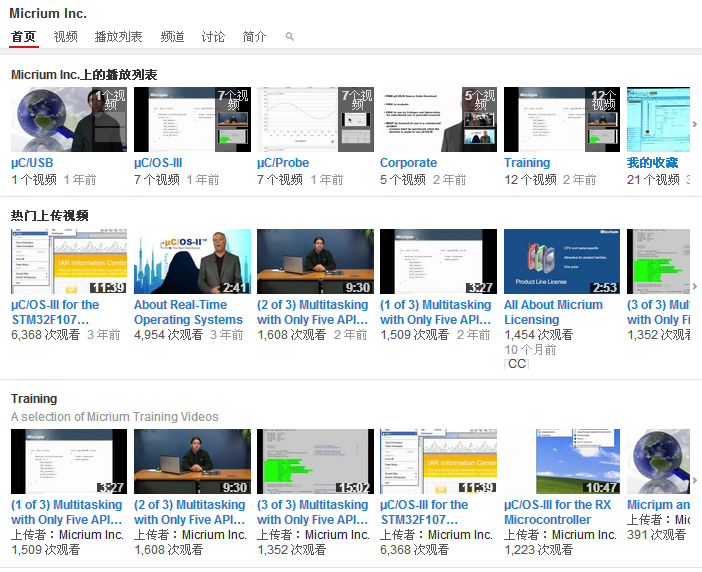The image size is (702, 572).
Task: Play Training thumbnail with 10:47 duration
Action: 562,461
